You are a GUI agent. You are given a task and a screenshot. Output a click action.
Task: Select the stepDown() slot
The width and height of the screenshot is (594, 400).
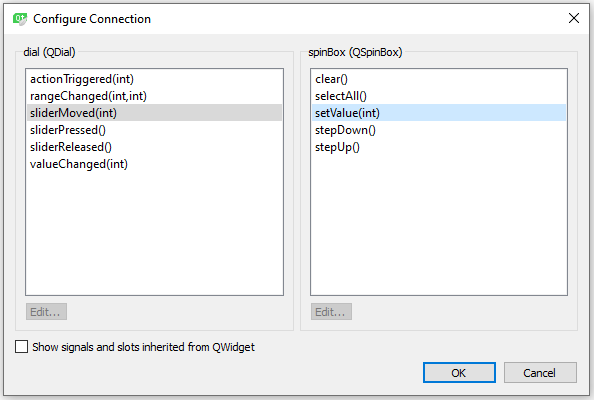(439, 130)
